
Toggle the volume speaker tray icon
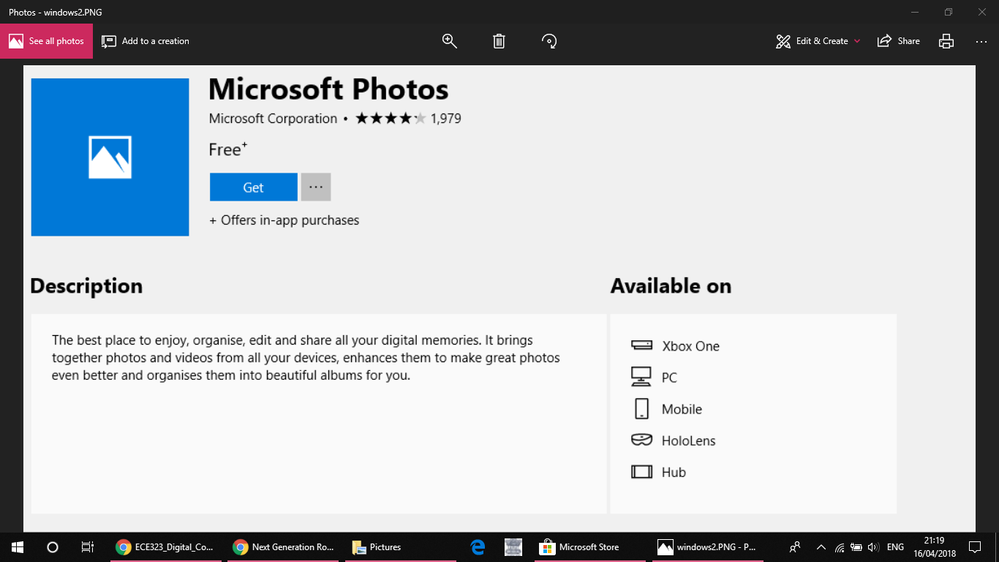tap(873, 547)
